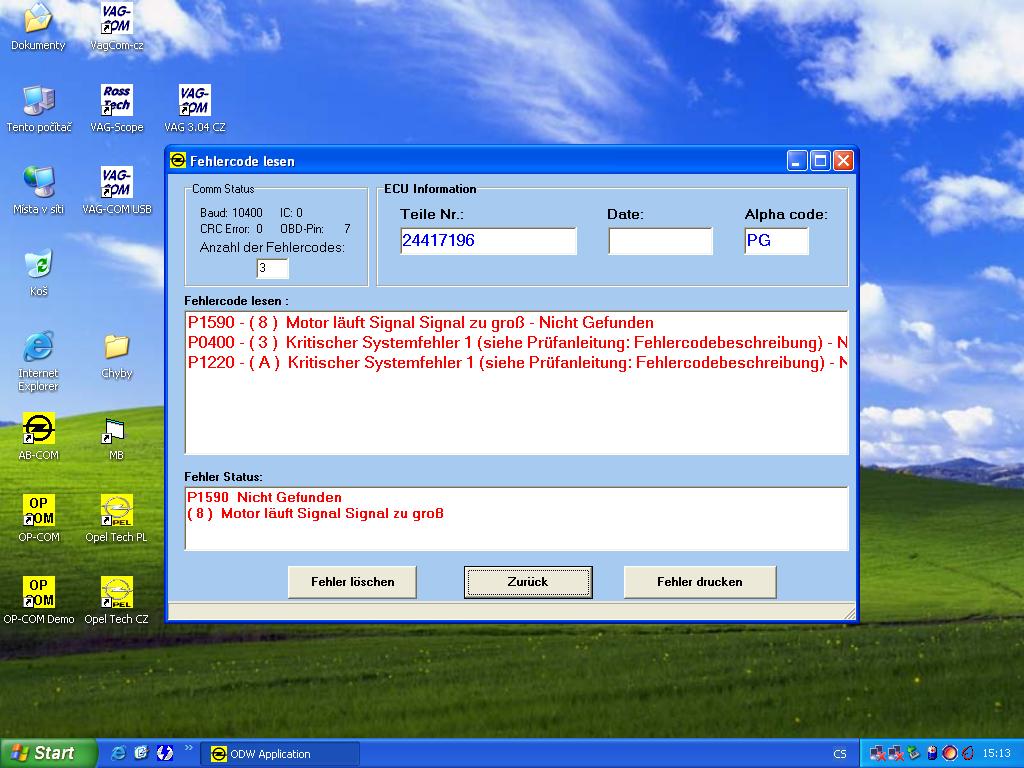
Task: Open the Chyby folder
Action: [x=116, y=348]
